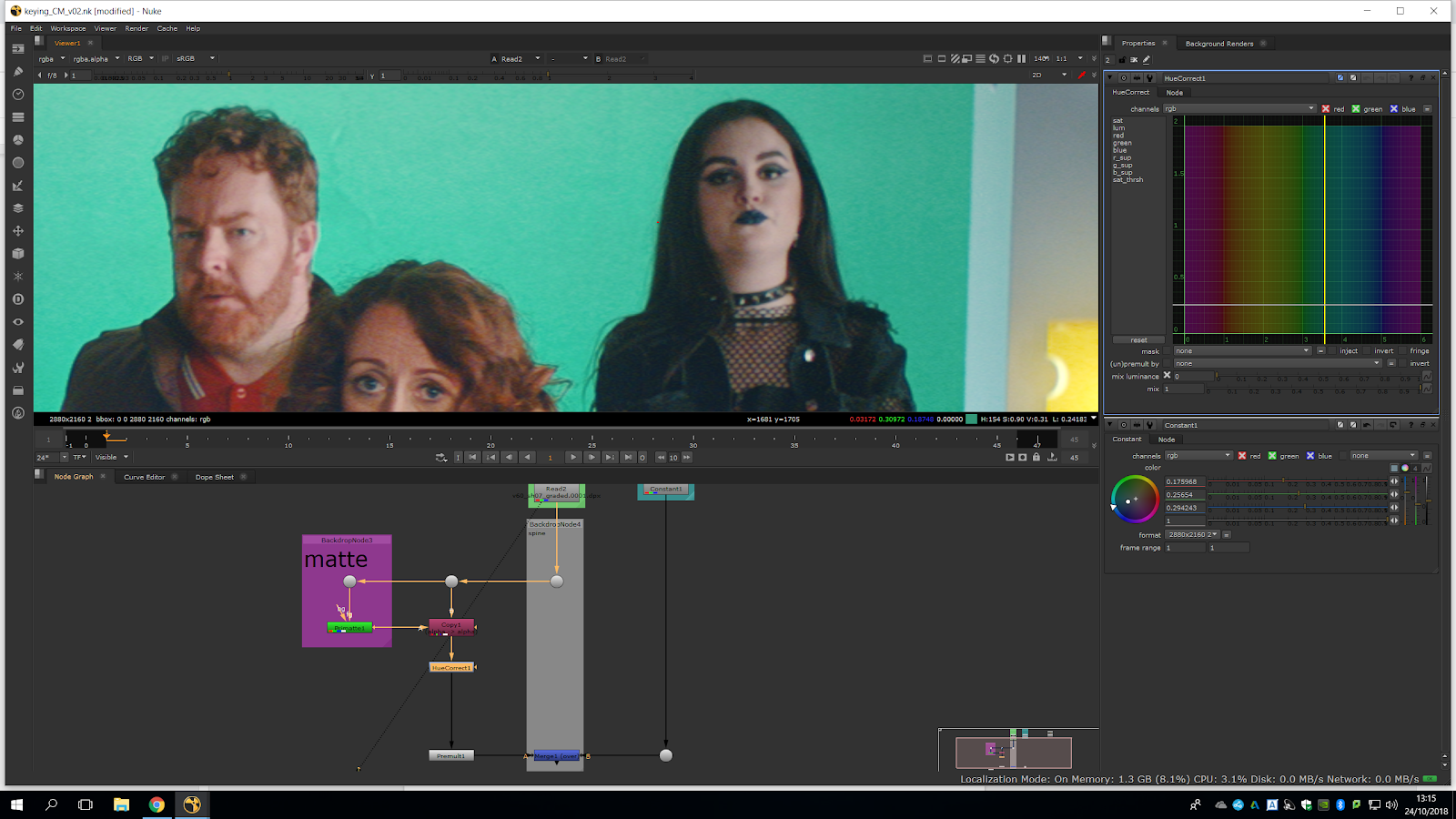Play the sequence forward
This screenshot has width=1456, height=819.
click(x=572, y=457)
